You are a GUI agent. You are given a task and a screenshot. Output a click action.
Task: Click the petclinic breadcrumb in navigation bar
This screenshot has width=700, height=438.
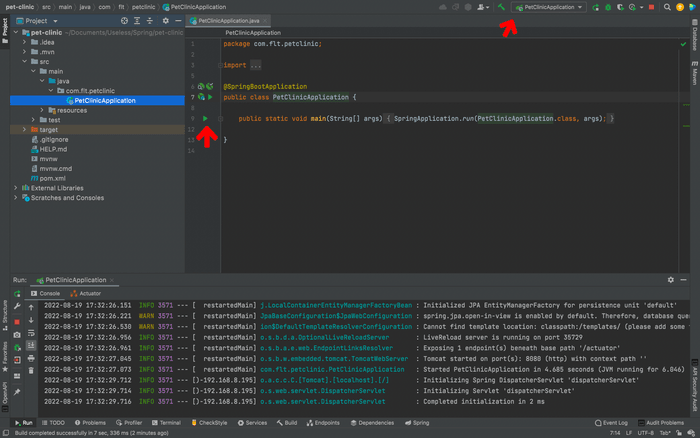(143, 7)
